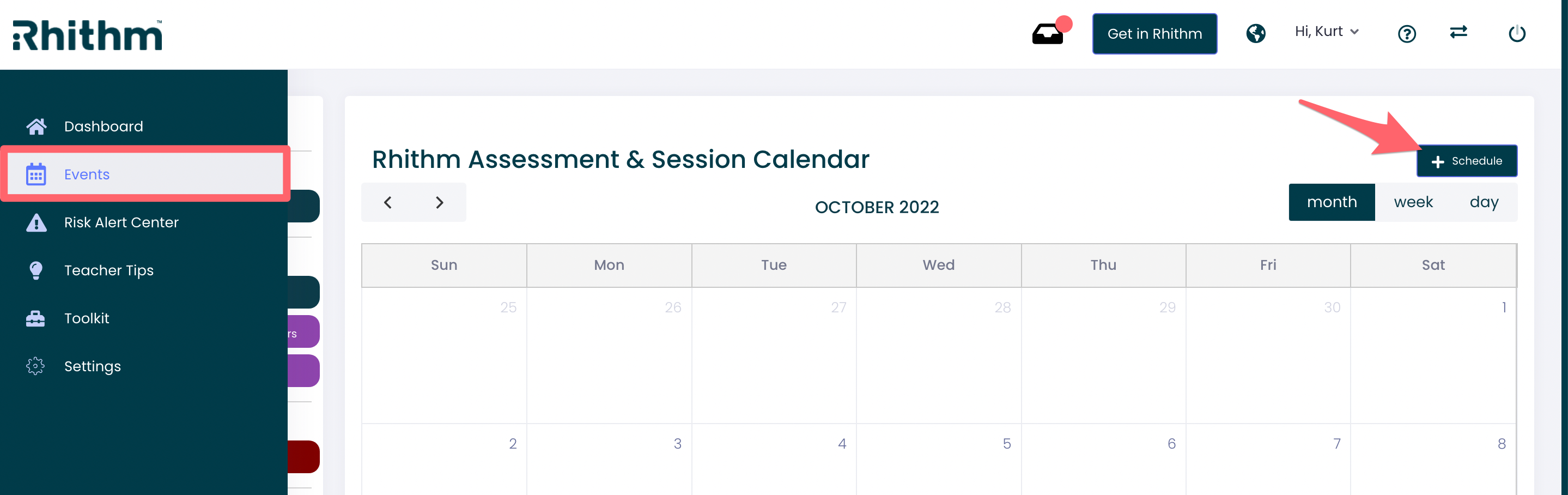This screenshot has width=1568, height=495.
Task: Click the Risk Alert Center warning icon
Action: [x=37, y=222]
